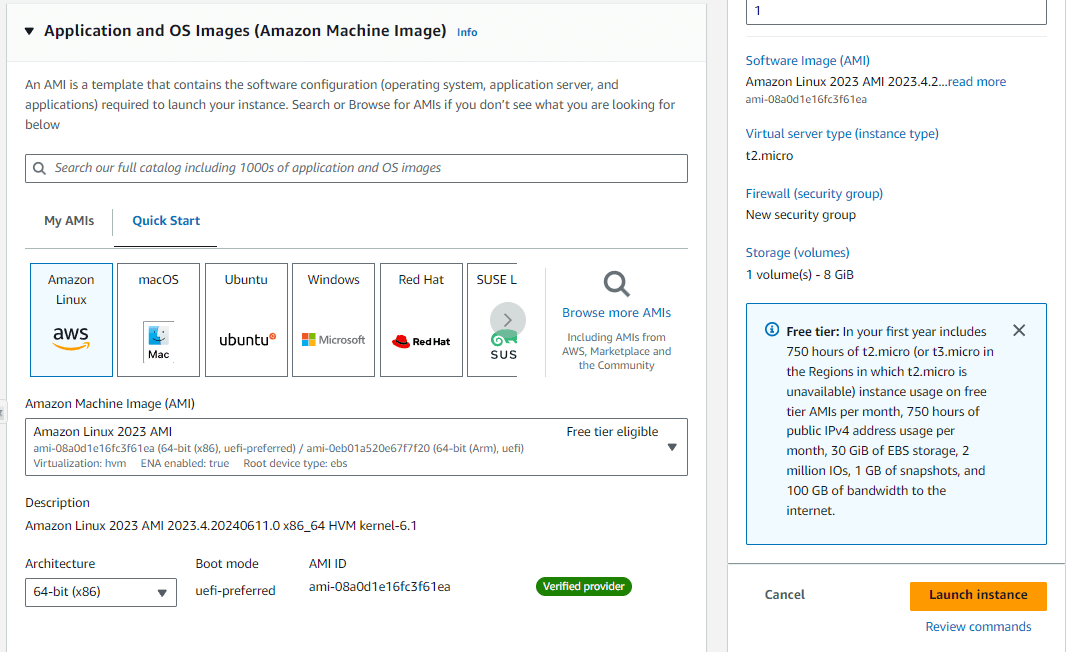The height and width of the screenshot is (652, 1066).
Task: Open the Software Image (AMI) summary link
Action: coord(808,61)
